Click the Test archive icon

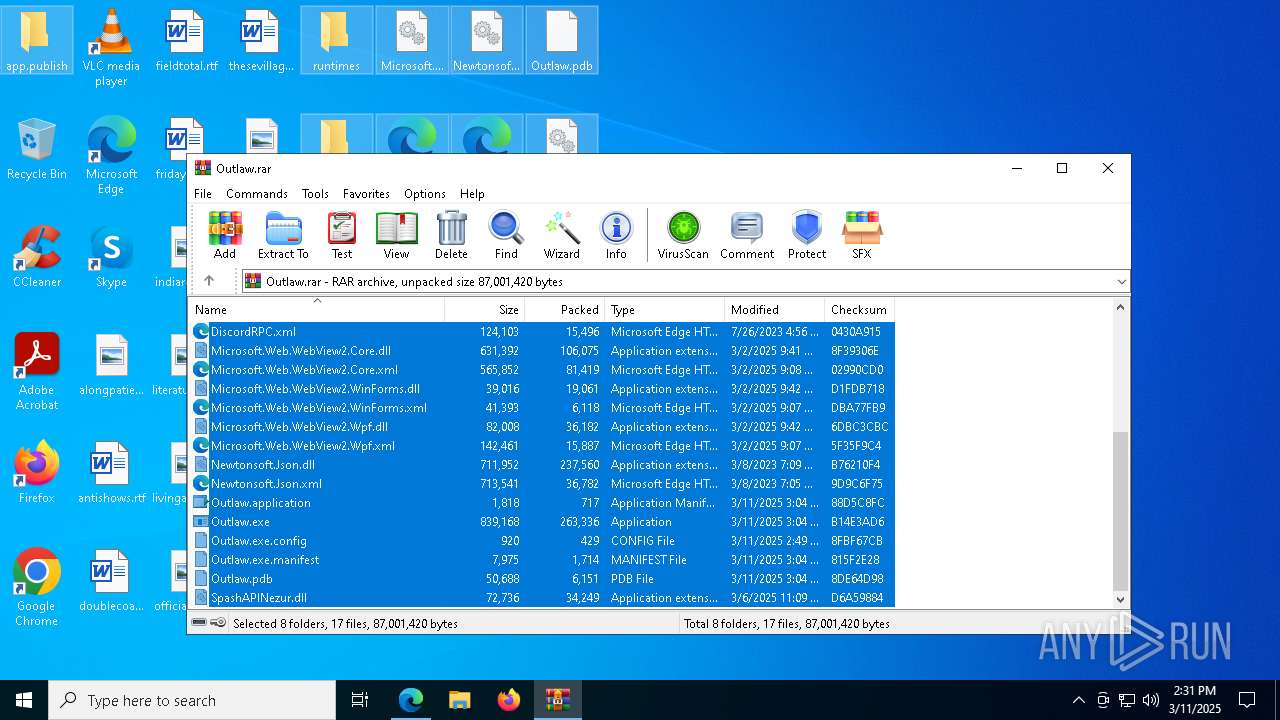coord(342,235)
